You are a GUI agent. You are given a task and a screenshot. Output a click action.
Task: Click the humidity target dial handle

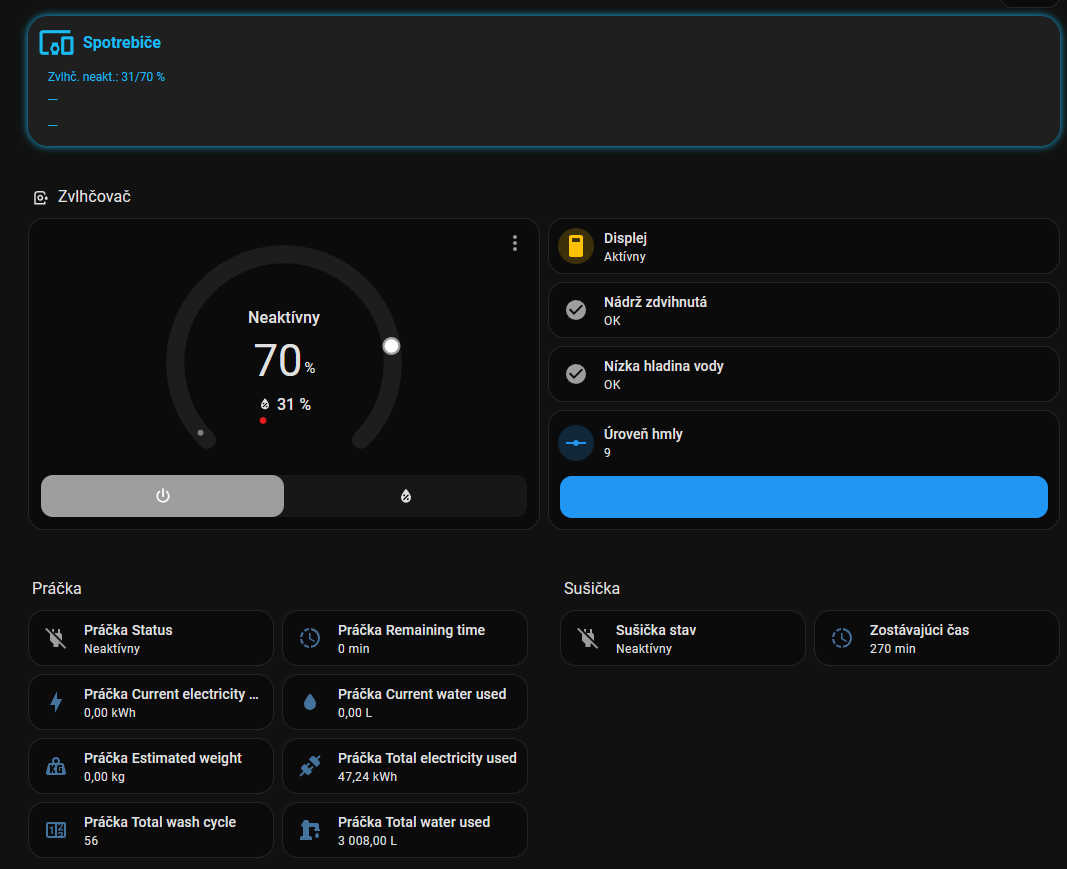391,346
